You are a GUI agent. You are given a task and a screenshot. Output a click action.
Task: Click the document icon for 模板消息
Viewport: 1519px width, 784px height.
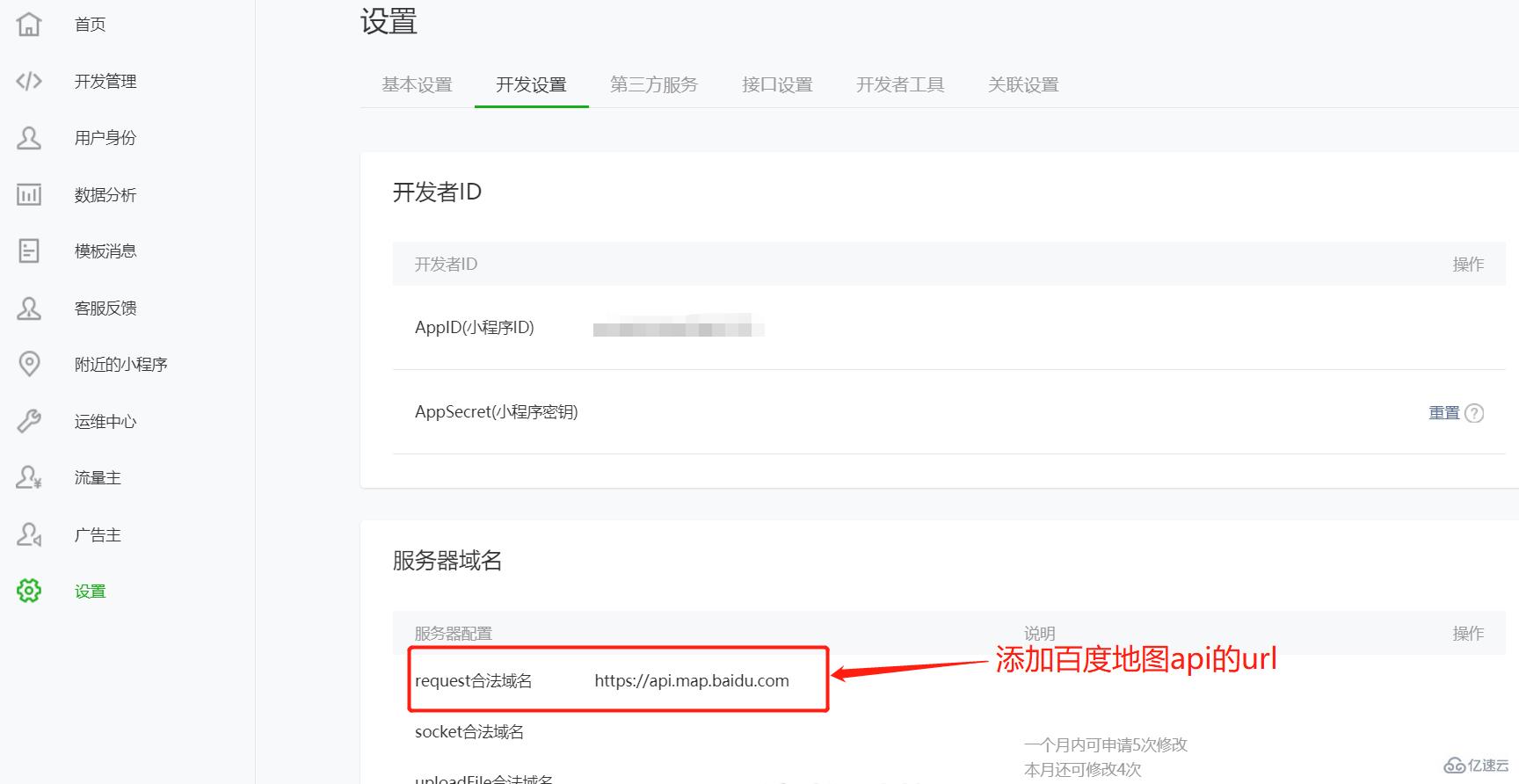click(x=29, y=251)
